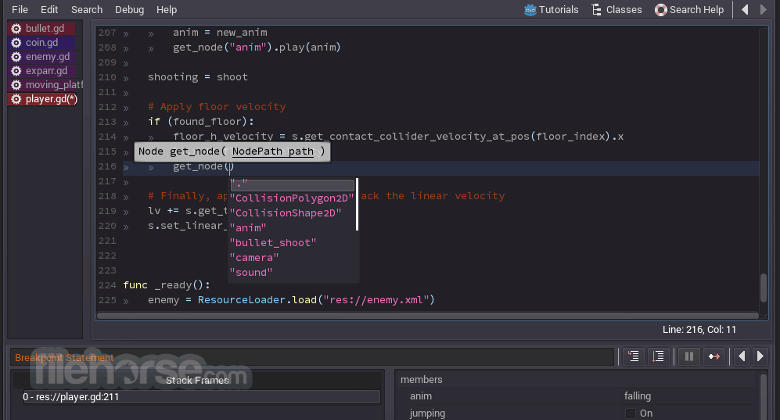This screenshot has height=420, width=780.
Task: Click the gear icon beside player.gd
Action: 16,99
